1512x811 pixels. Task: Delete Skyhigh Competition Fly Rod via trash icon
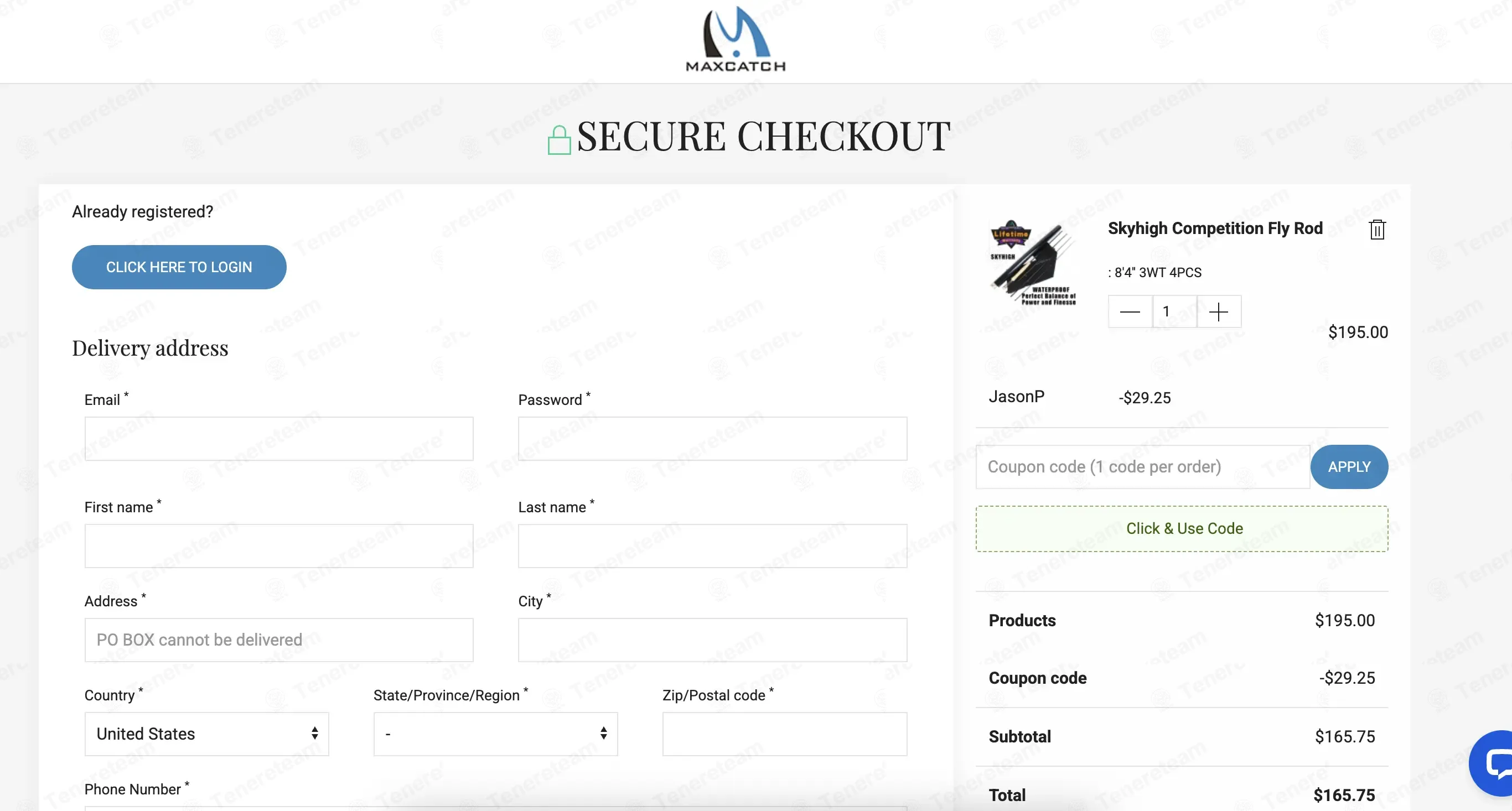click(x=1377, y=230)
